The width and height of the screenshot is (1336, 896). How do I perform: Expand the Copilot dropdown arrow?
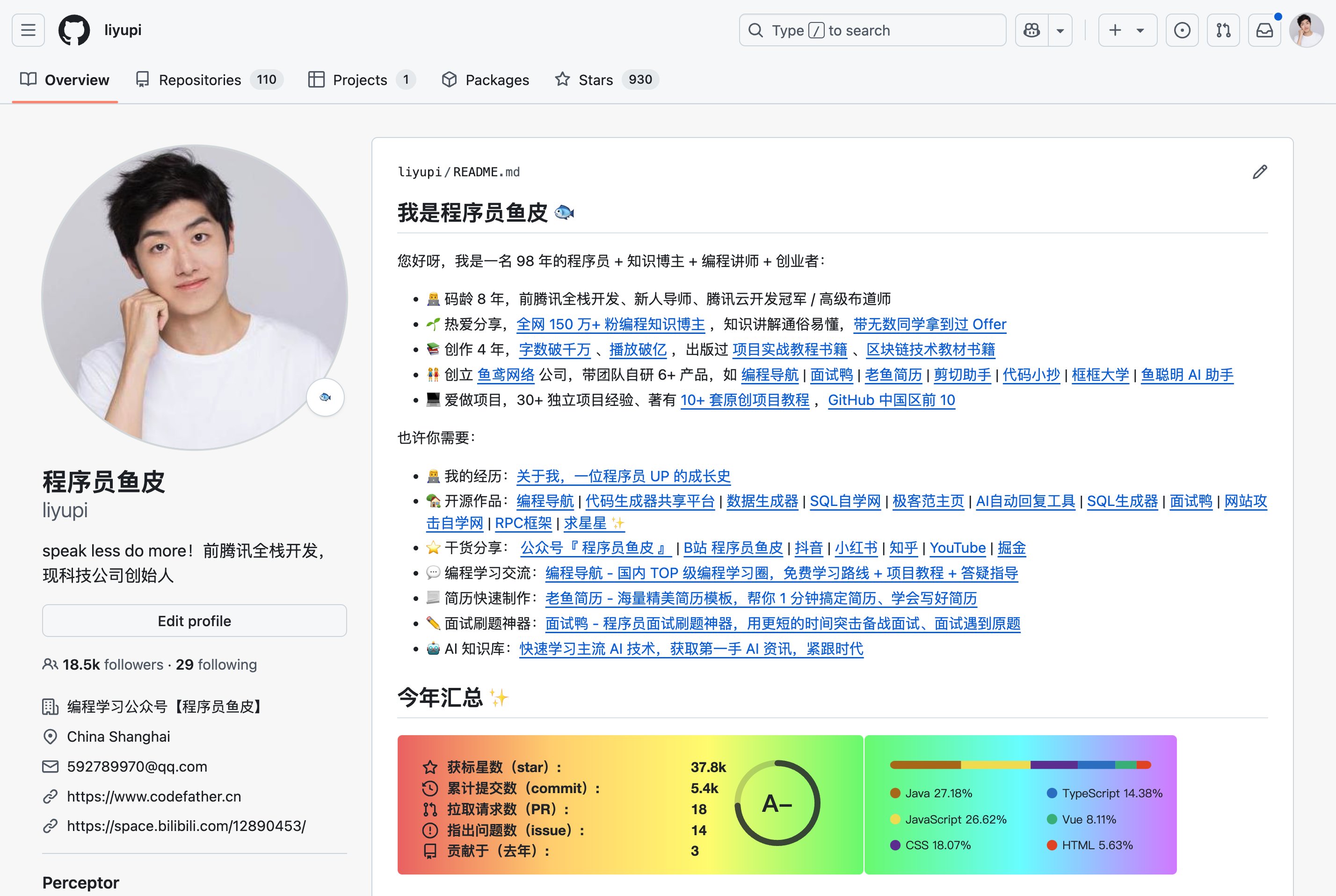click(x=1060, y=30)
